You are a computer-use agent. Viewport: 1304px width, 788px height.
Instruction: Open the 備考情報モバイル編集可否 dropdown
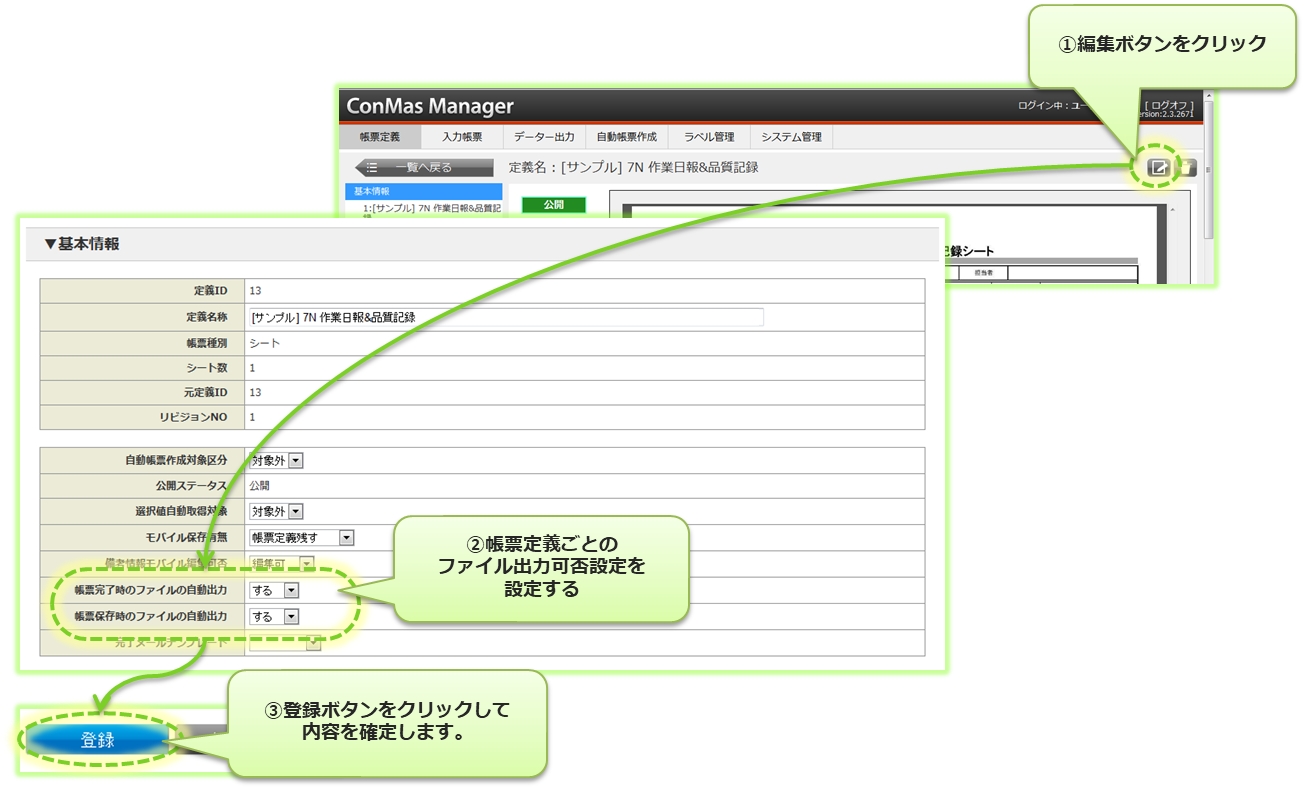click(x=282, y=564)
